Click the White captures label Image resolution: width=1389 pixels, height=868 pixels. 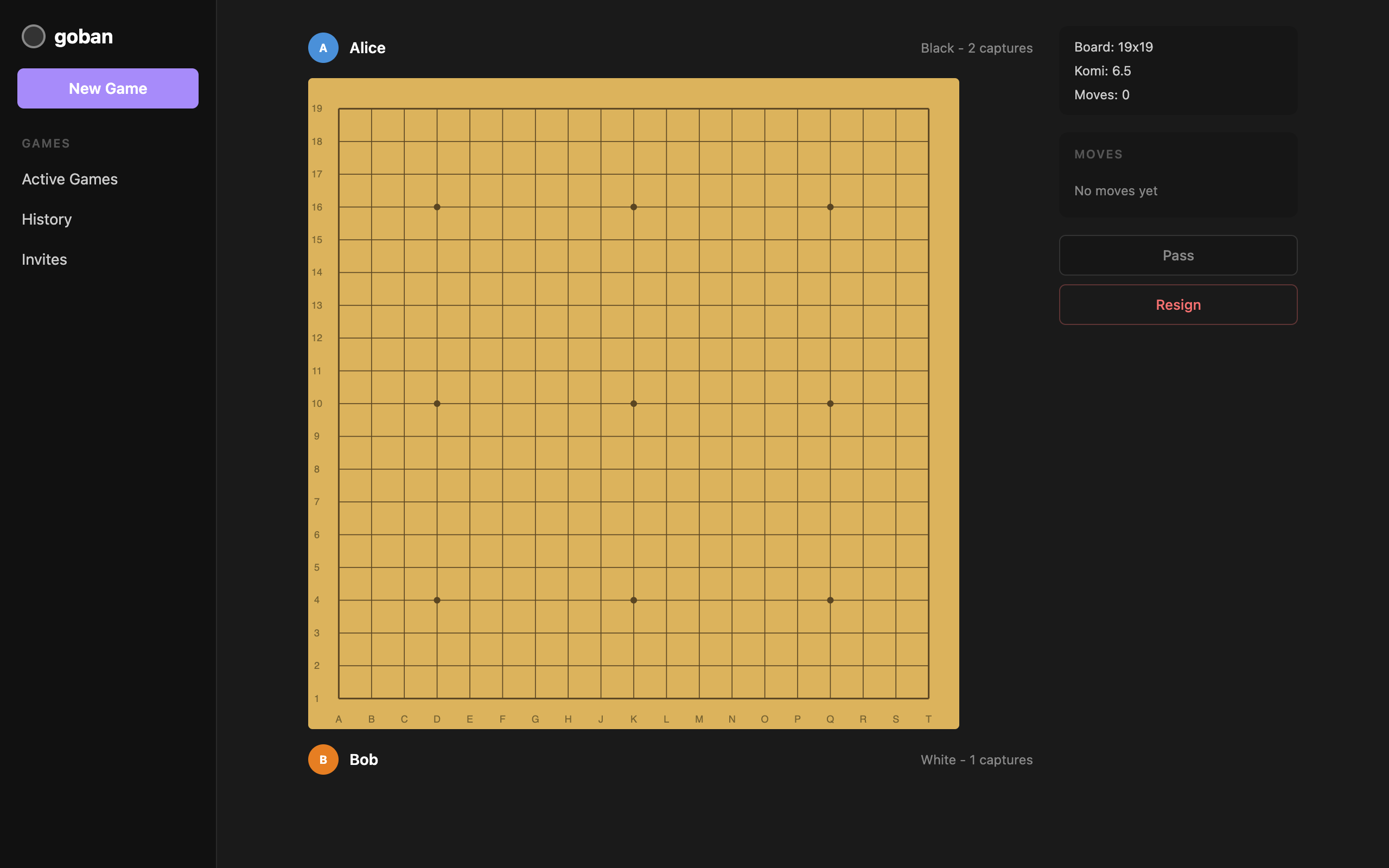point(976,759)
